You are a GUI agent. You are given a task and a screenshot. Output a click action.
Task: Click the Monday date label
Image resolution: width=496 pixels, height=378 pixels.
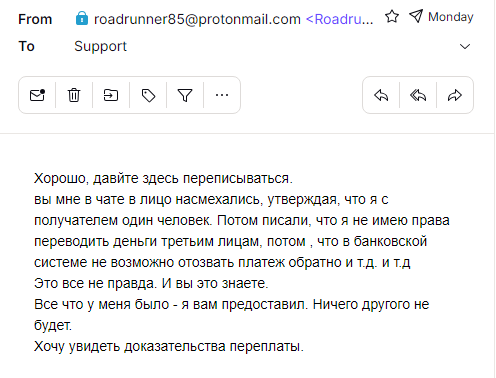tap(451, 17)
